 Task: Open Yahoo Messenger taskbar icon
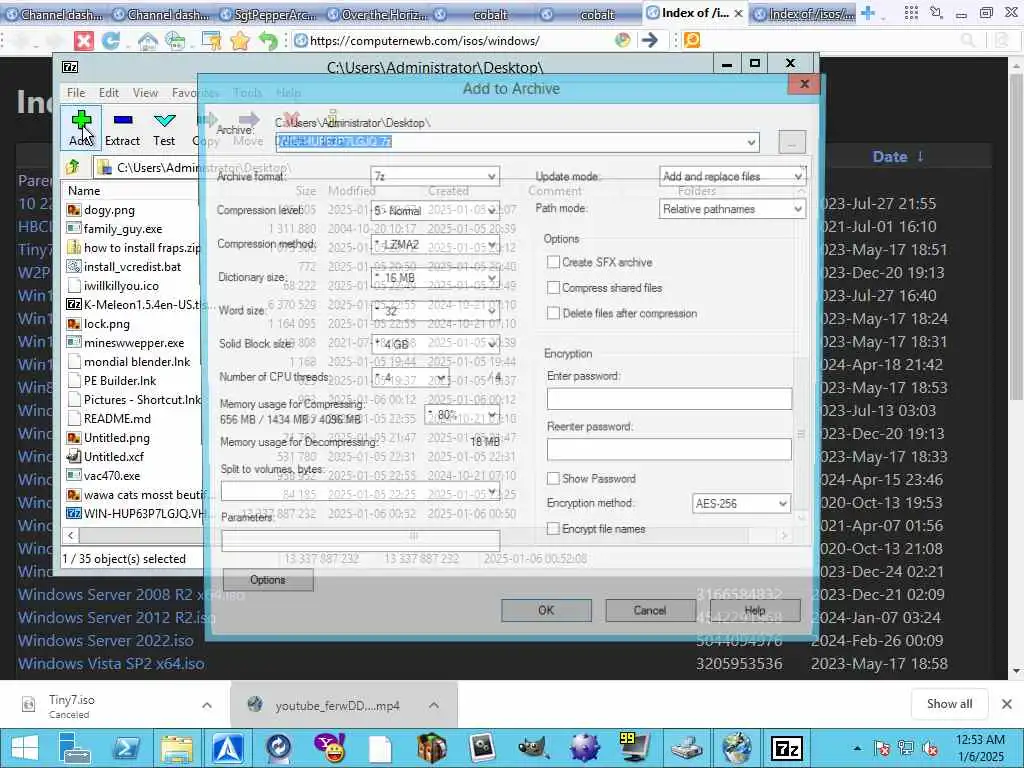[330, 748]
